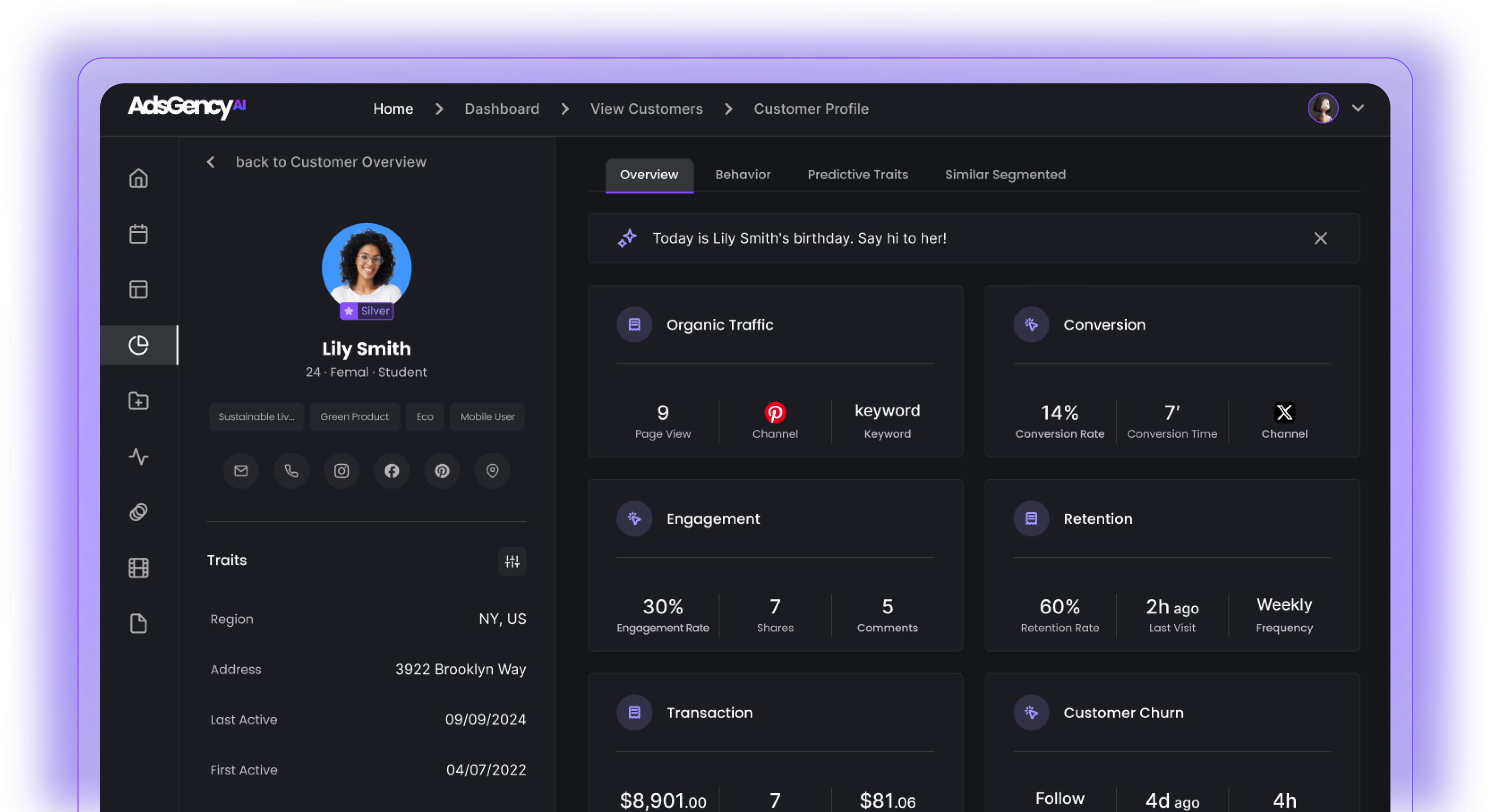Select the Similar Segmented tab
The image size is (1492, 812).
(1005, 175)
